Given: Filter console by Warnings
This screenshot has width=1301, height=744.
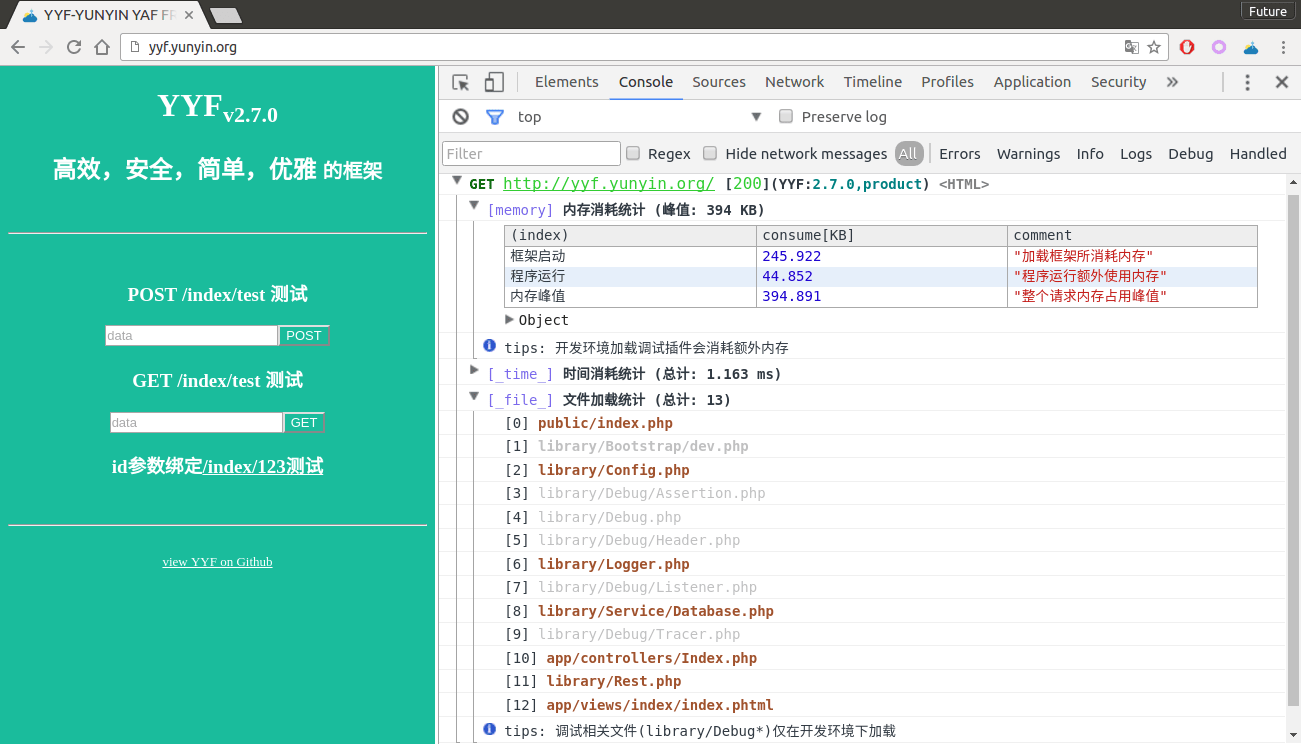Looking at the screenshot, I should click(1028, 153).
